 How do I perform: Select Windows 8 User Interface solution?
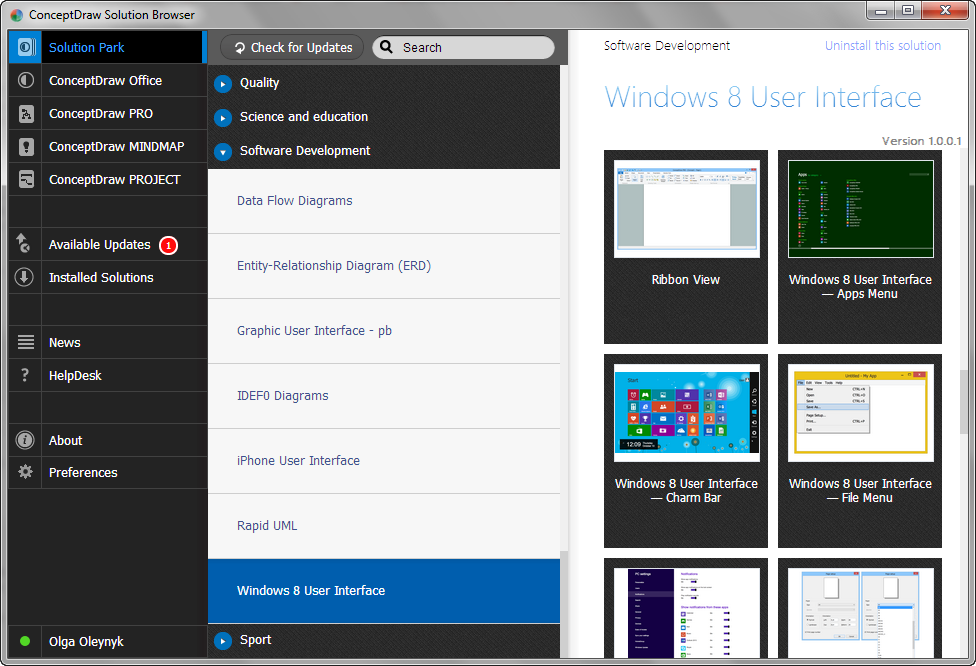(383, 591)
